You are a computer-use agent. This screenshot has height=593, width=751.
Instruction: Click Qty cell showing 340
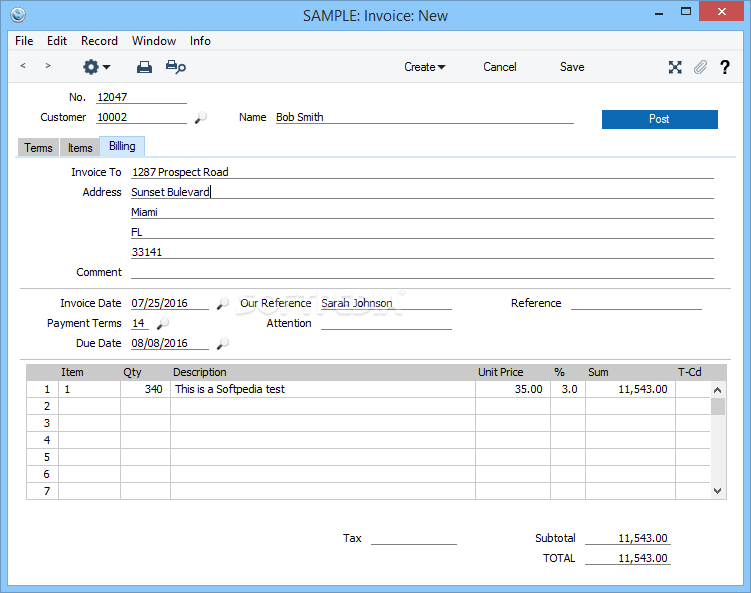coord(146,389)
